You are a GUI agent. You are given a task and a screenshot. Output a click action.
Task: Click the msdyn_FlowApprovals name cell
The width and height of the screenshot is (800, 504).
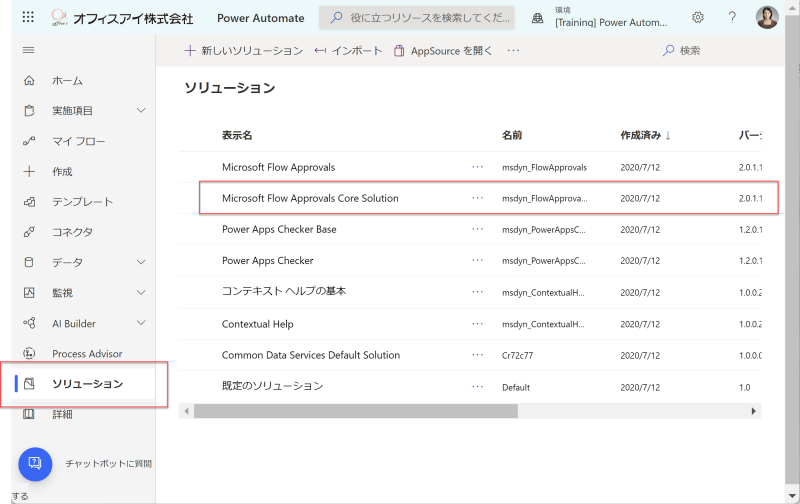[544, 167]
